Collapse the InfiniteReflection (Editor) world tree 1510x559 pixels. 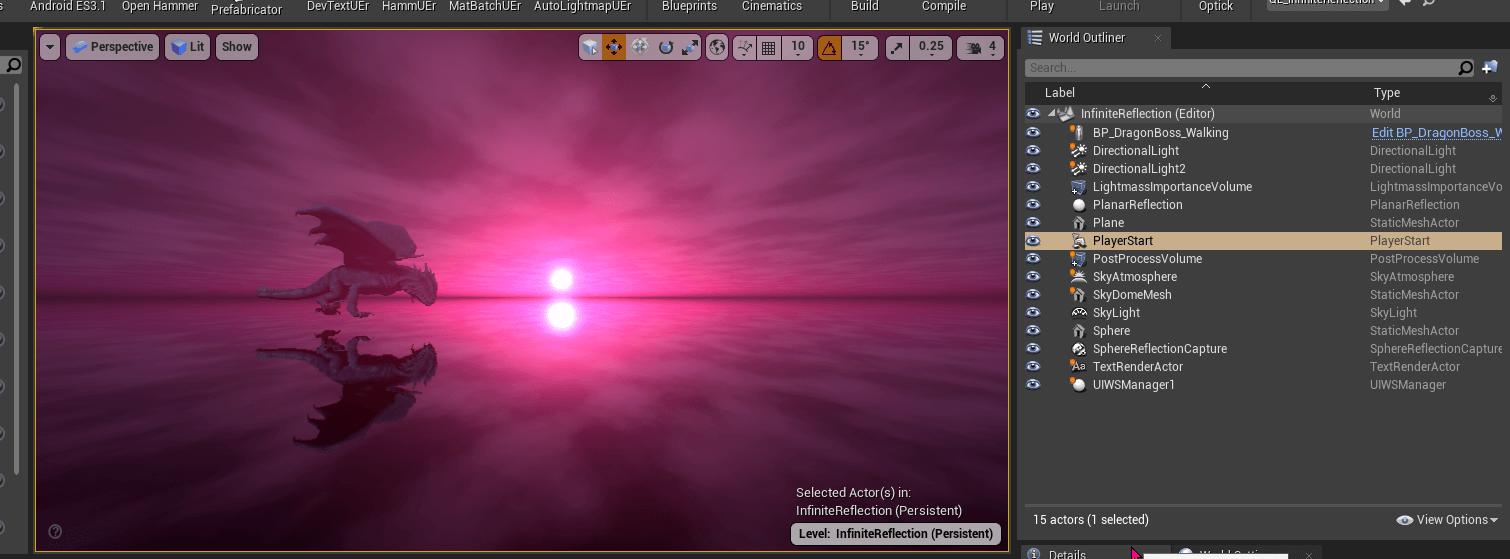(1052, 114)
